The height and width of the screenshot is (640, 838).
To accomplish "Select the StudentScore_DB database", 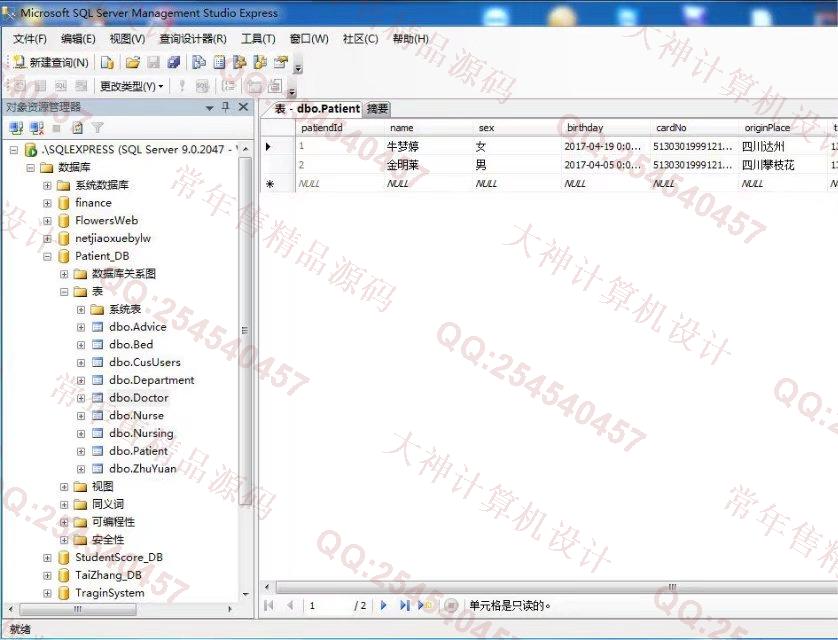I will pos(119,557).
